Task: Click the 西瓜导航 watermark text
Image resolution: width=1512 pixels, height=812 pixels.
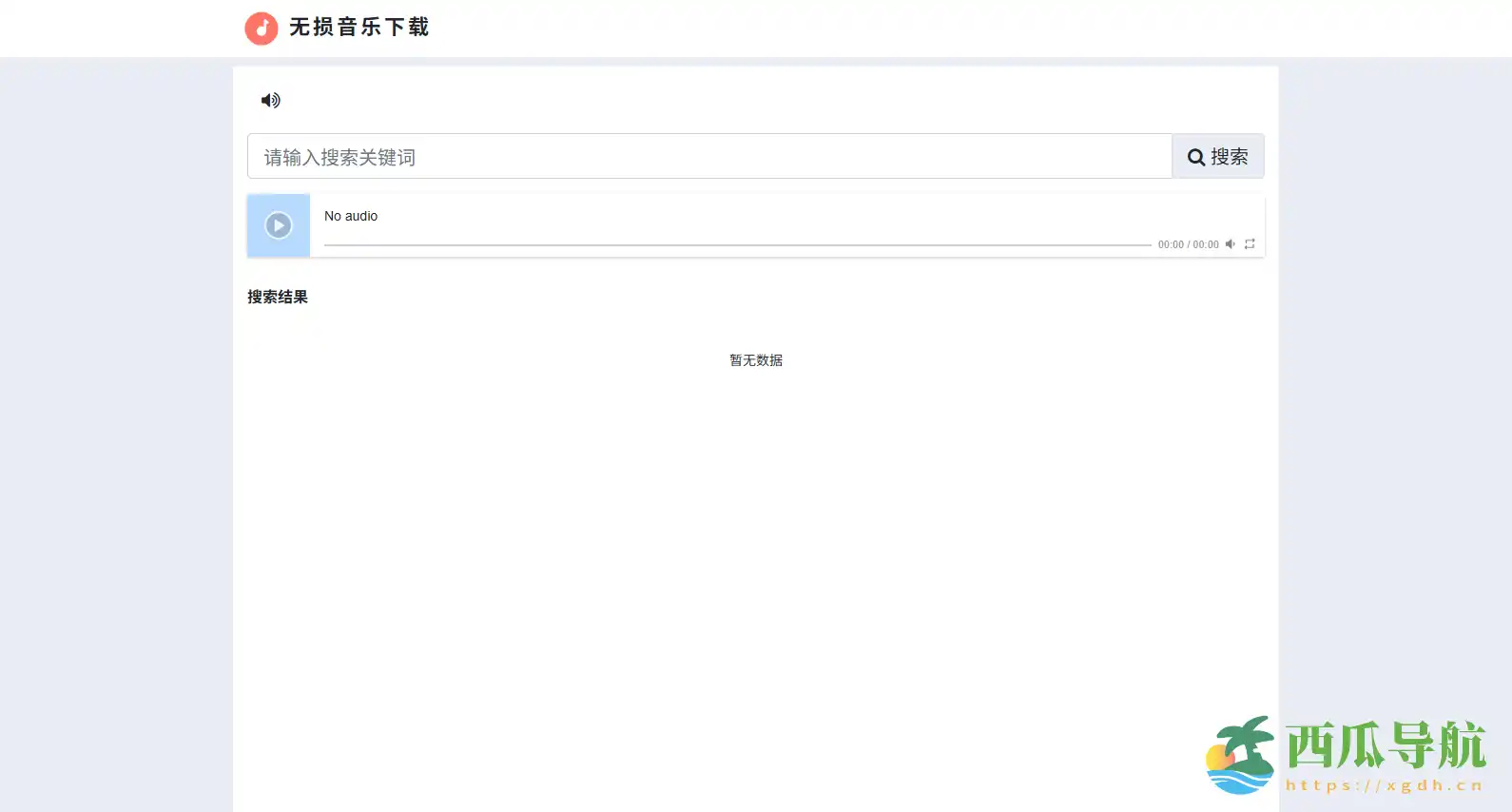Action: coord(1386,745)
